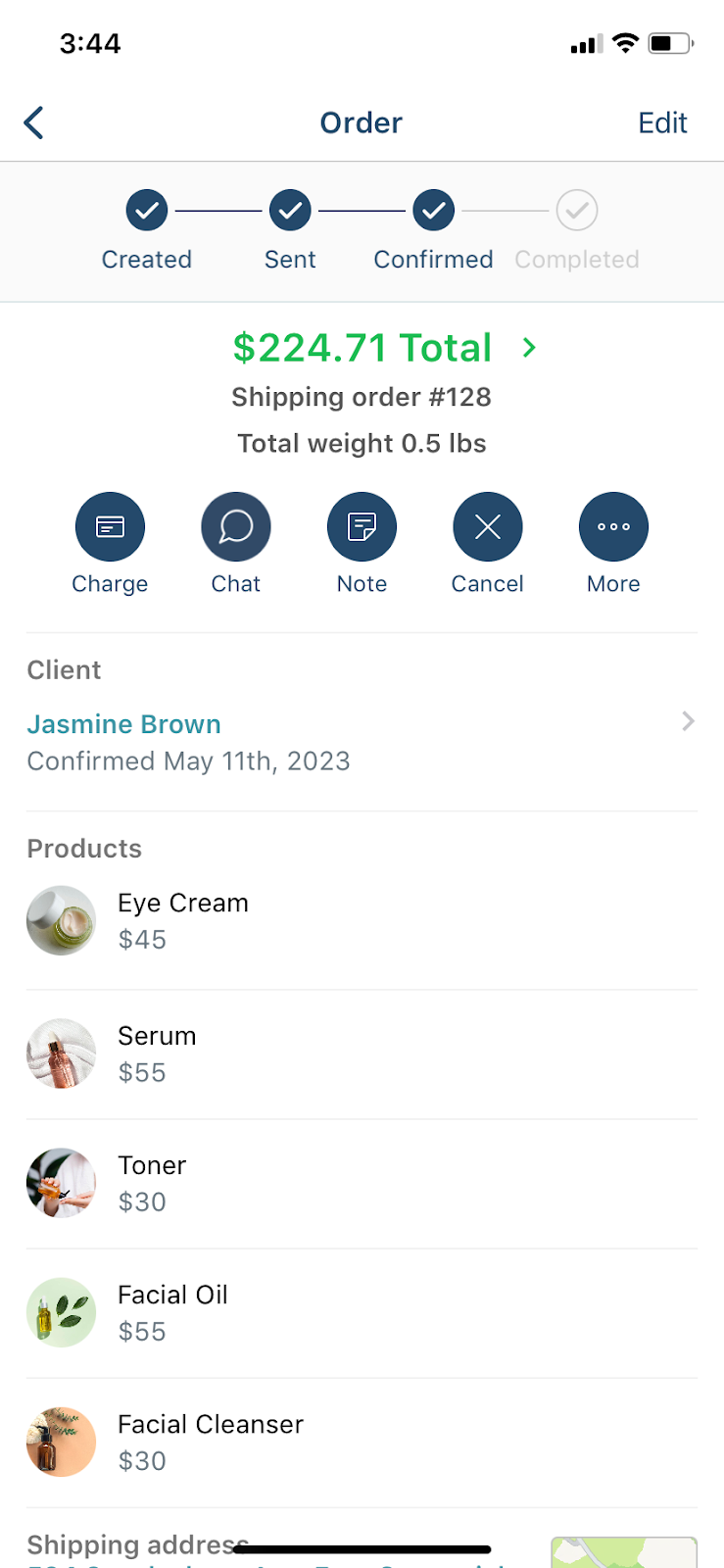This screenshot has width=724, height=1568.
Task: Mark the Completed step circle
Action: [577, 210]
